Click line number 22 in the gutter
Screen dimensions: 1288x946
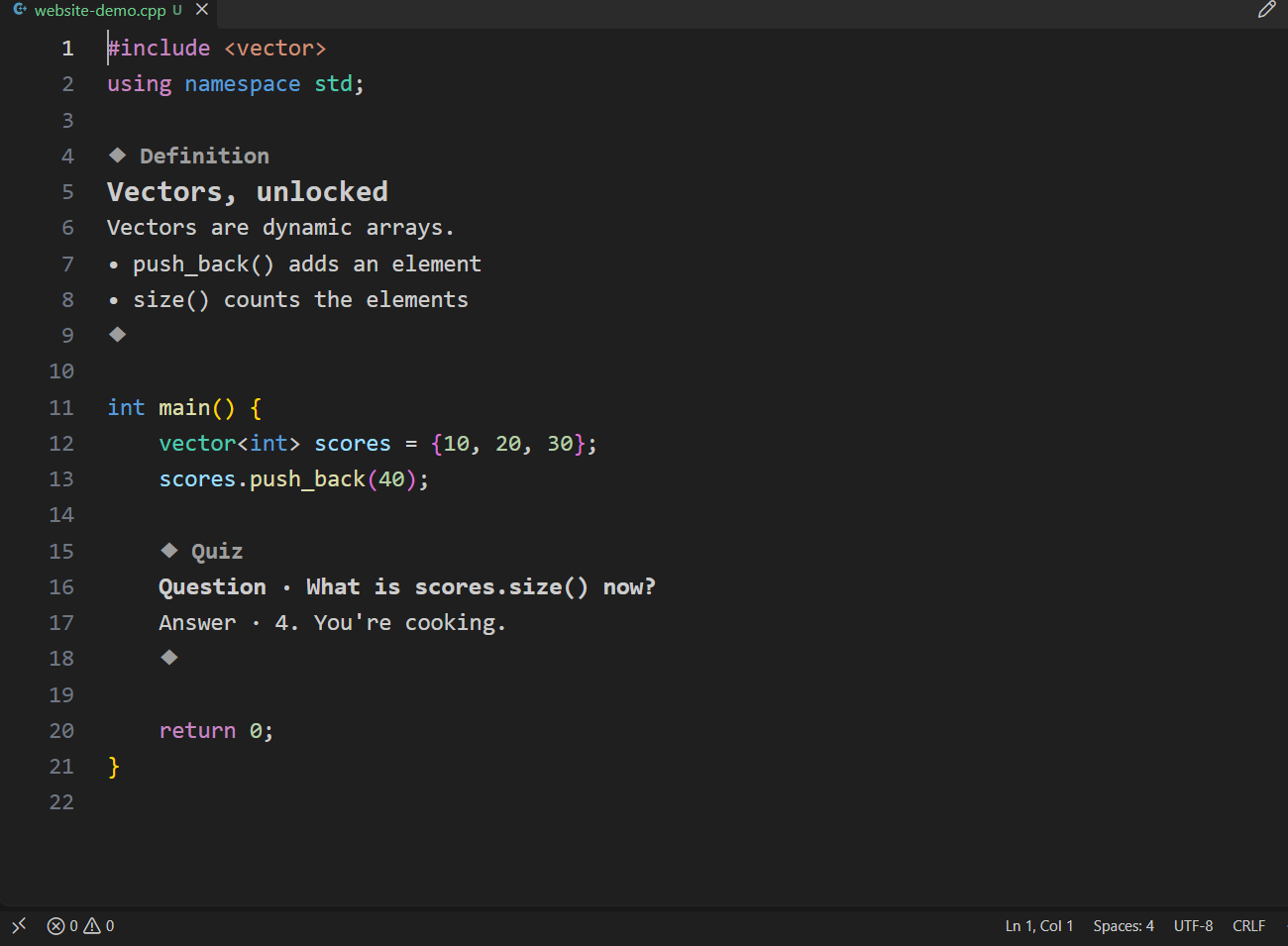[61, 802]
